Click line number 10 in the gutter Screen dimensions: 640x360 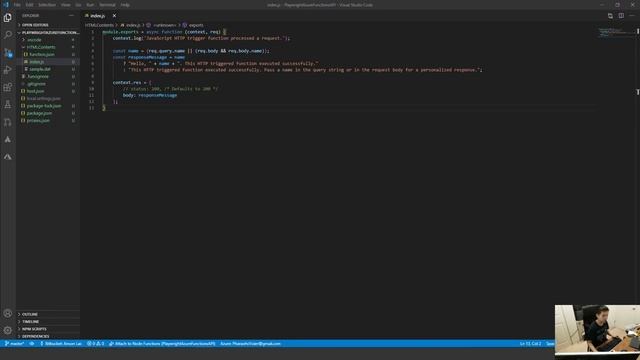point(91,89)
